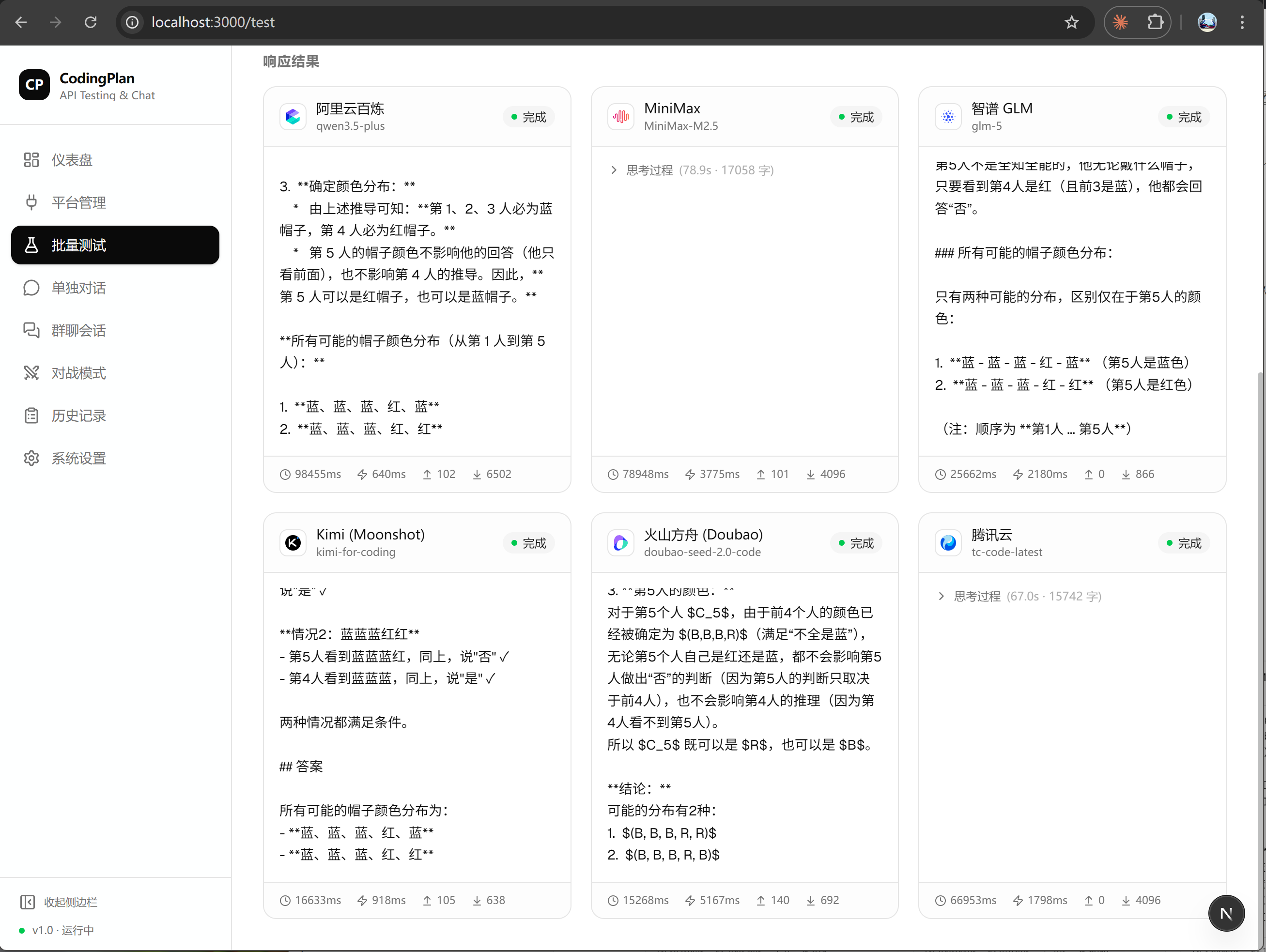This screenshot has height=952, width=1266.
Task: Open 系统设置 settings page
Action: pyautogui.click(x=78, y=458)
